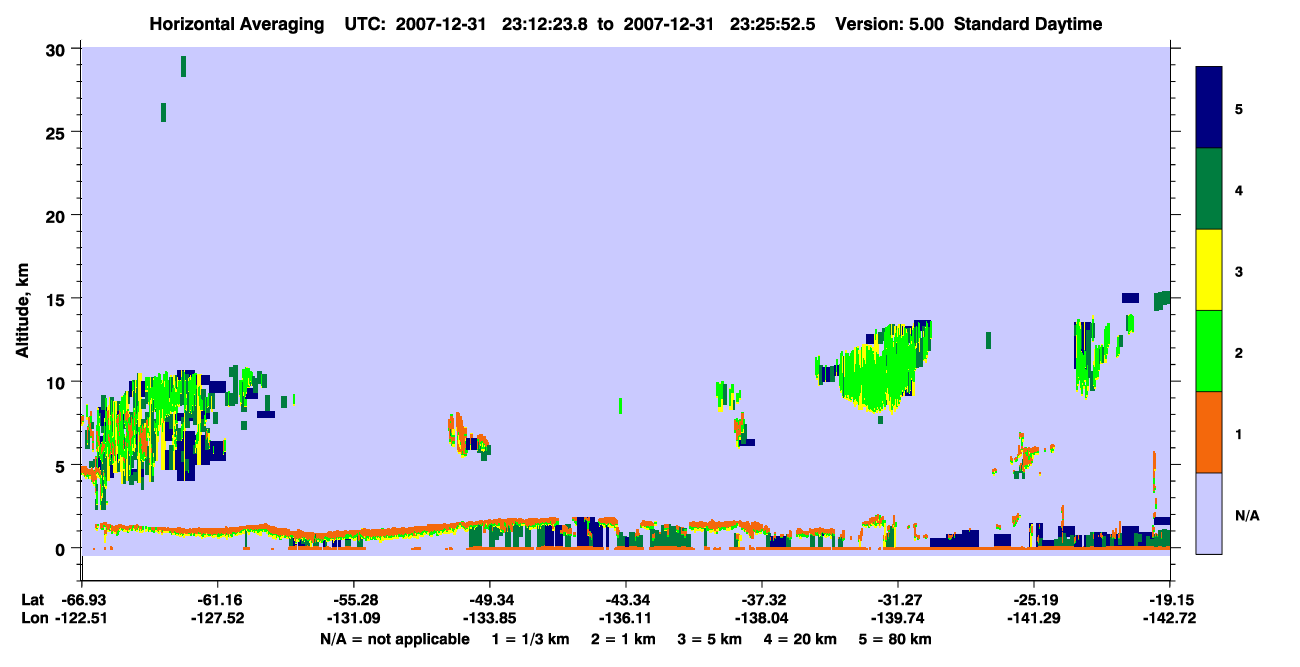Screen dimensions: 1300x667
Task: Click the latitude value -19.15
Action: [x=1170, y=599]
